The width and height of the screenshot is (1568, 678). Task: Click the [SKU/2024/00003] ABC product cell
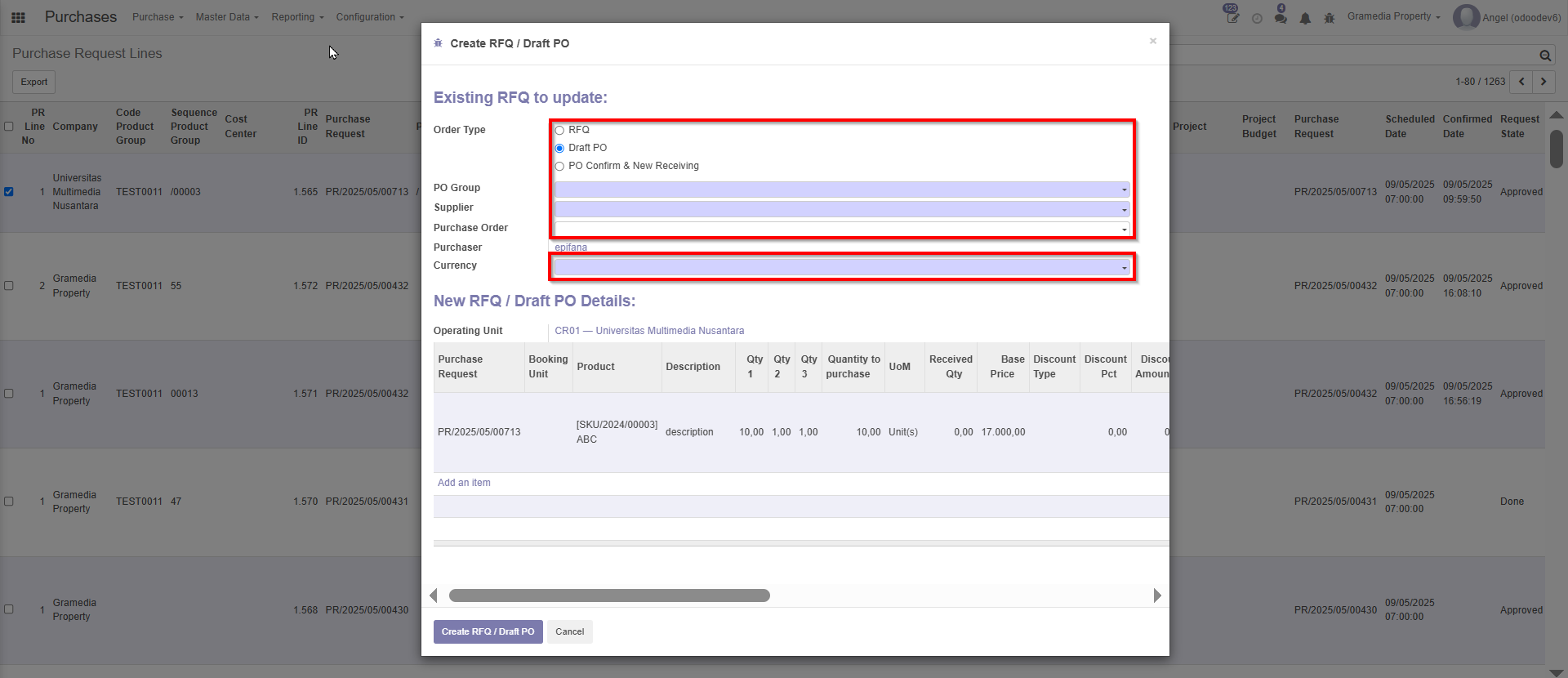617,432
